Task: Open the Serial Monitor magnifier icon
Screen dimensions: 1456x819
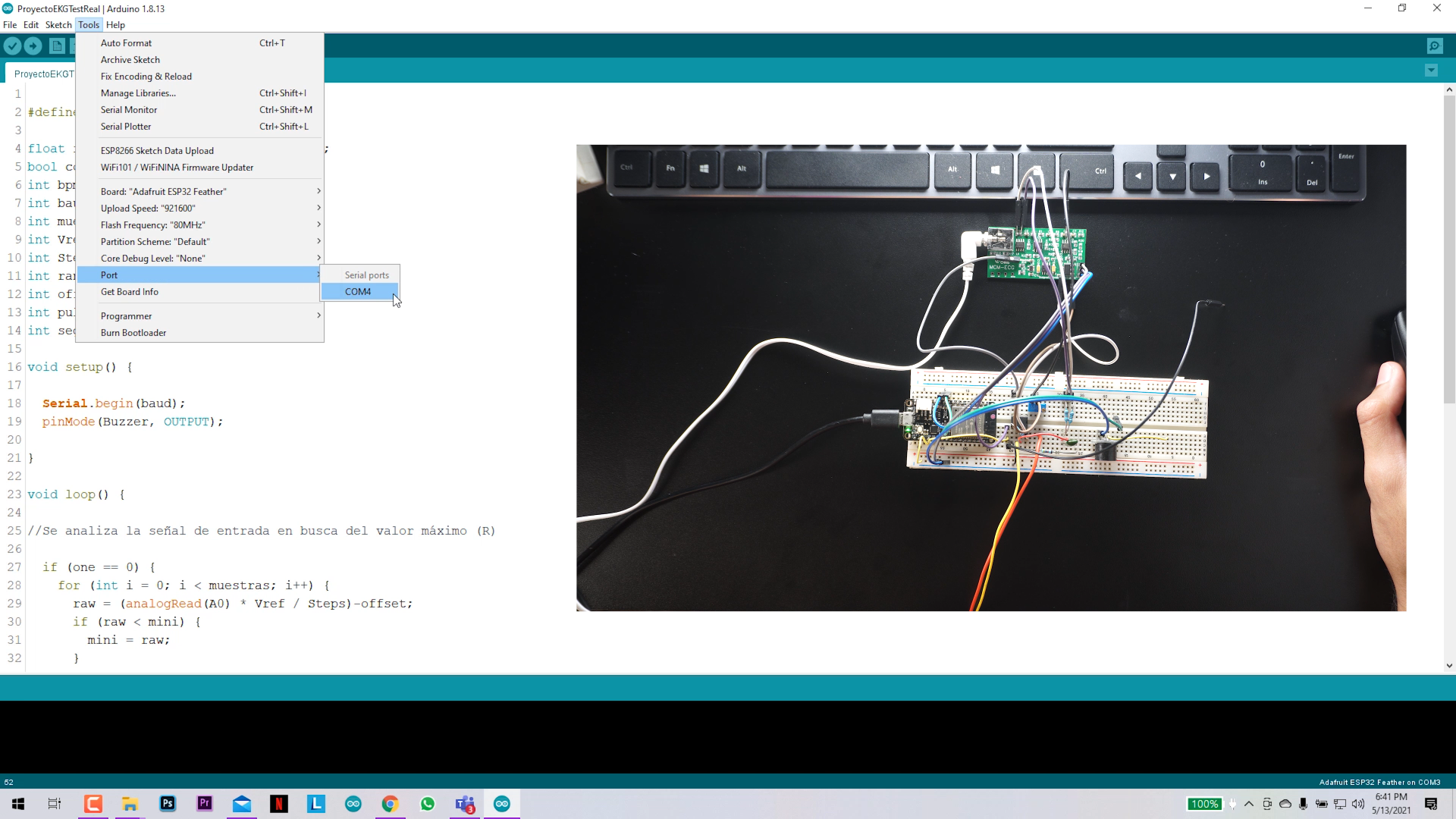Action: (x=1436, y=45)
